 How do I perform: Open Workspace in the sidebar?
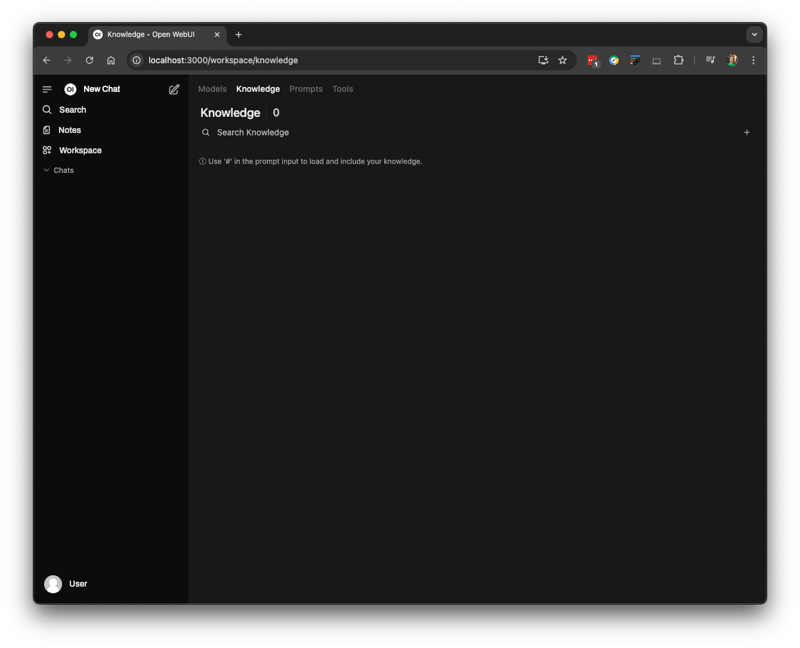80,150
